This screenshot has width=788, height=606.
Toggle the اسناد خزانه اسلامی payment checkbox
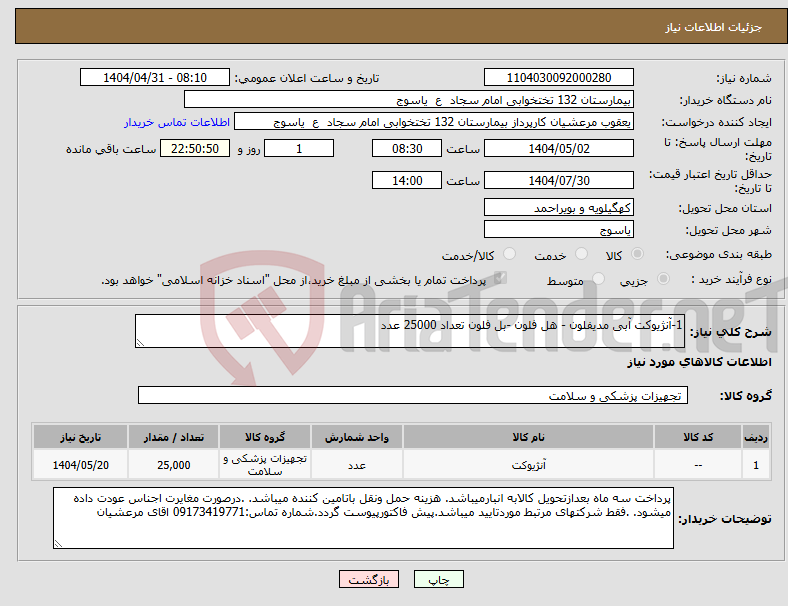(x=500, y=278)
